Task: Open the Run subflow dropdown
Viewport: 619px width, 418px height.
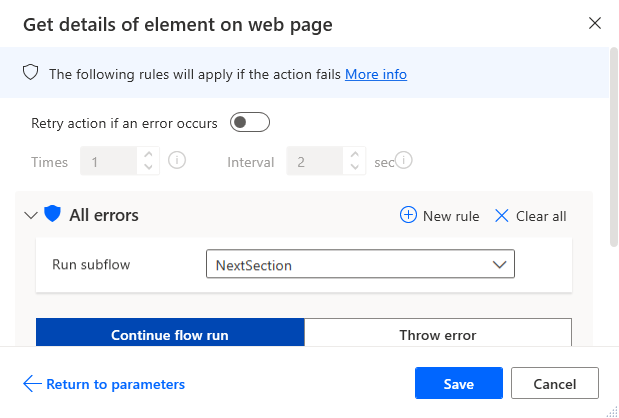Action: pos(360,265)
